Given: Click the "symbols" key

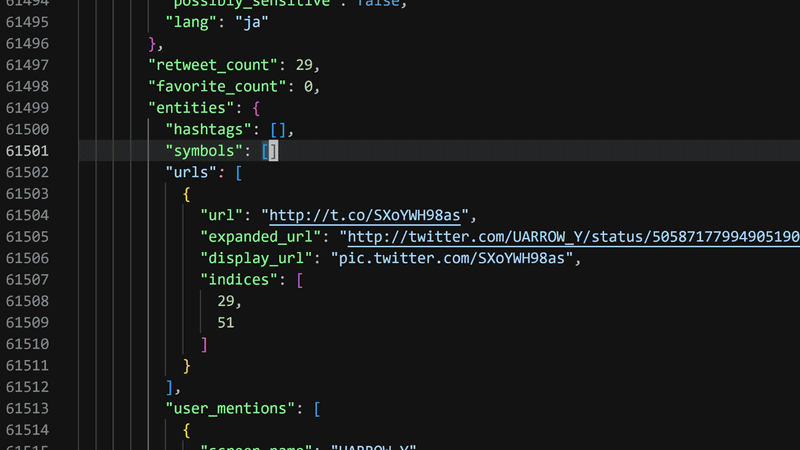Looking at the screenshot, I should (x=204, y=151).
